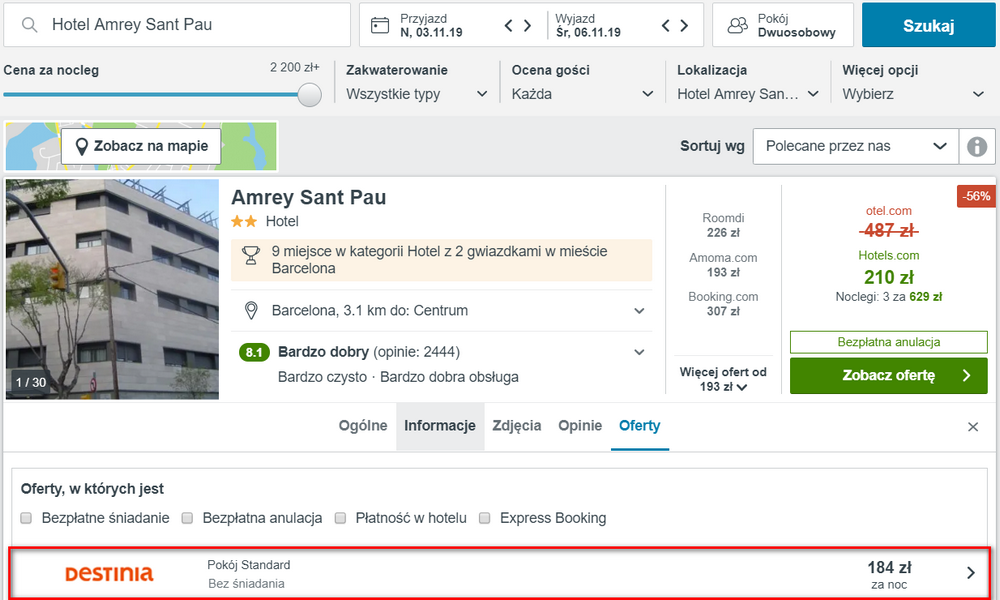Screen dimensions: 1000x600
Task: Enable Bezpłatne śniadanie filter checkbox
Action: (x=26, y=518)
